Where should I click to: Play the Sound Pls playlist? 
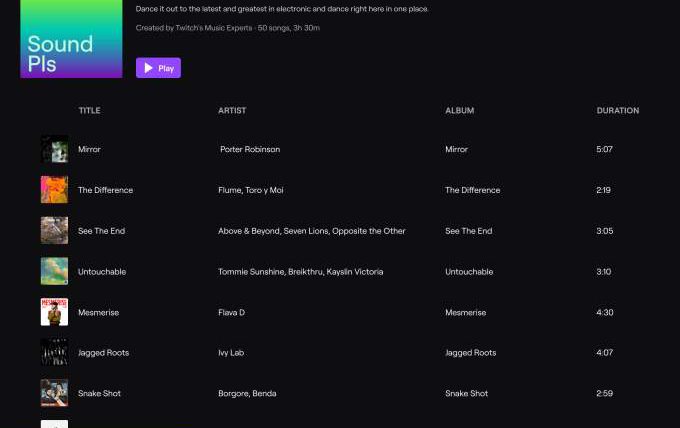pos(158,68)
